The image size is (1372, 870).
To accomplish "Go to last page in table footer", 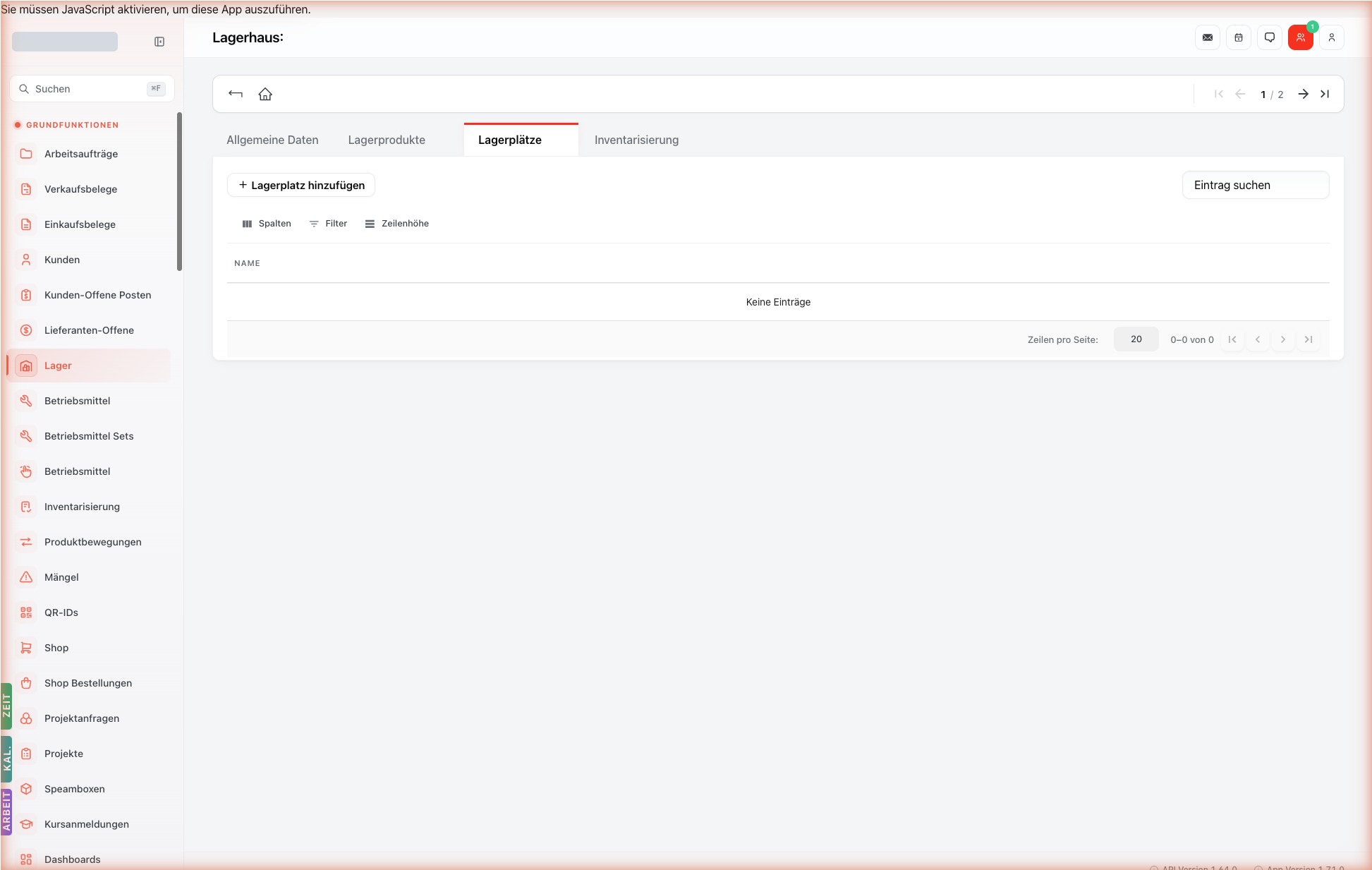I will tap(1309, 339).
